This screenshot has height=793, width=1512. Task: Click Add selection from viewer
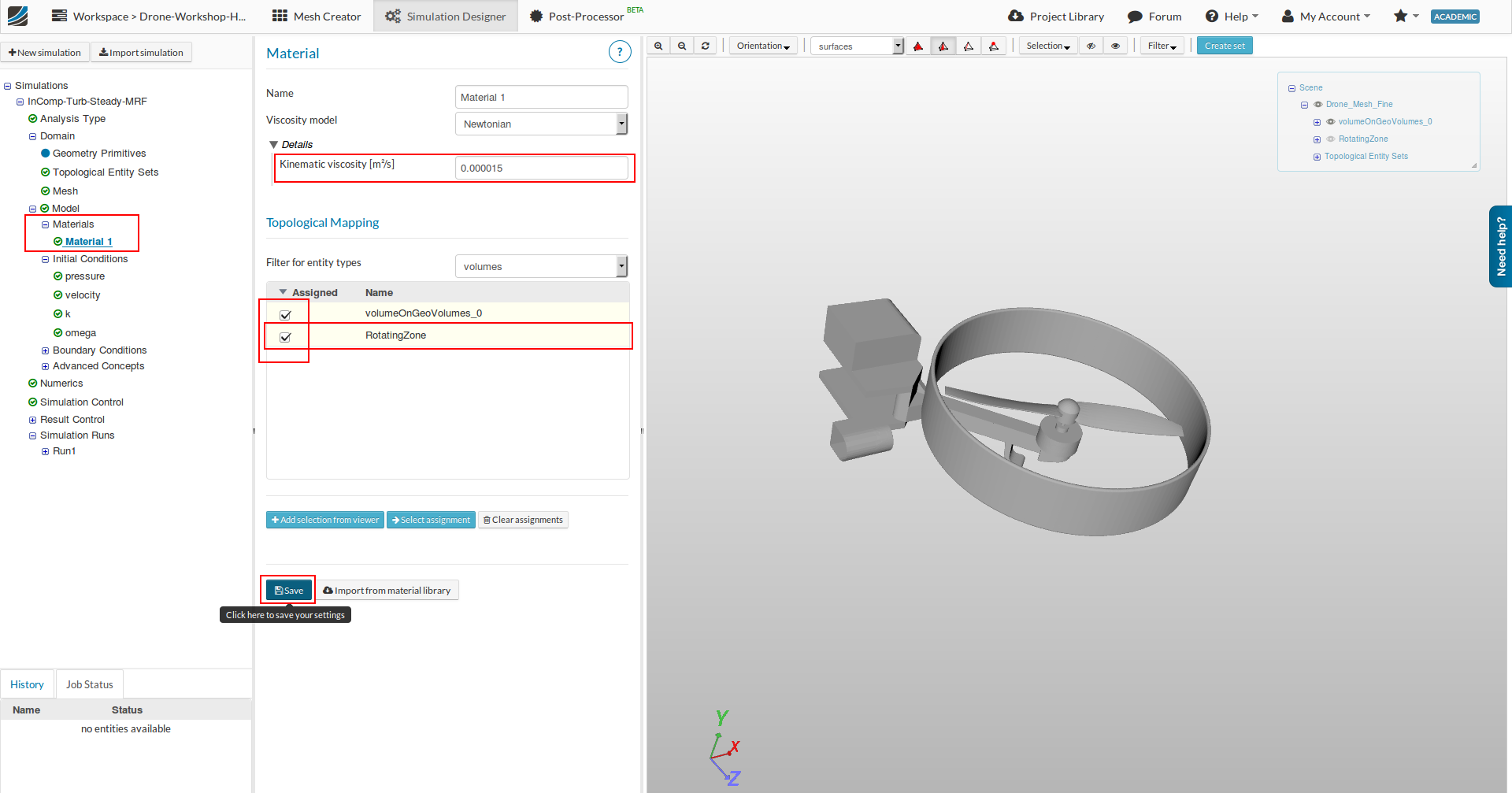324,520
